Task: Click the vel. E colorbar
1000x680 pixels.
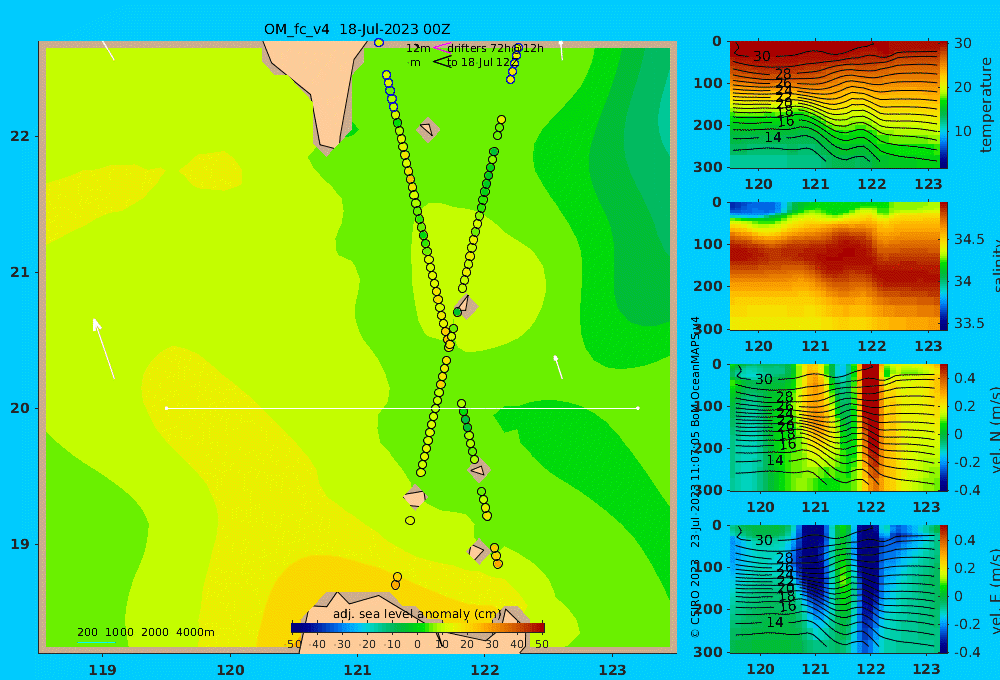Action: (943, 589)
